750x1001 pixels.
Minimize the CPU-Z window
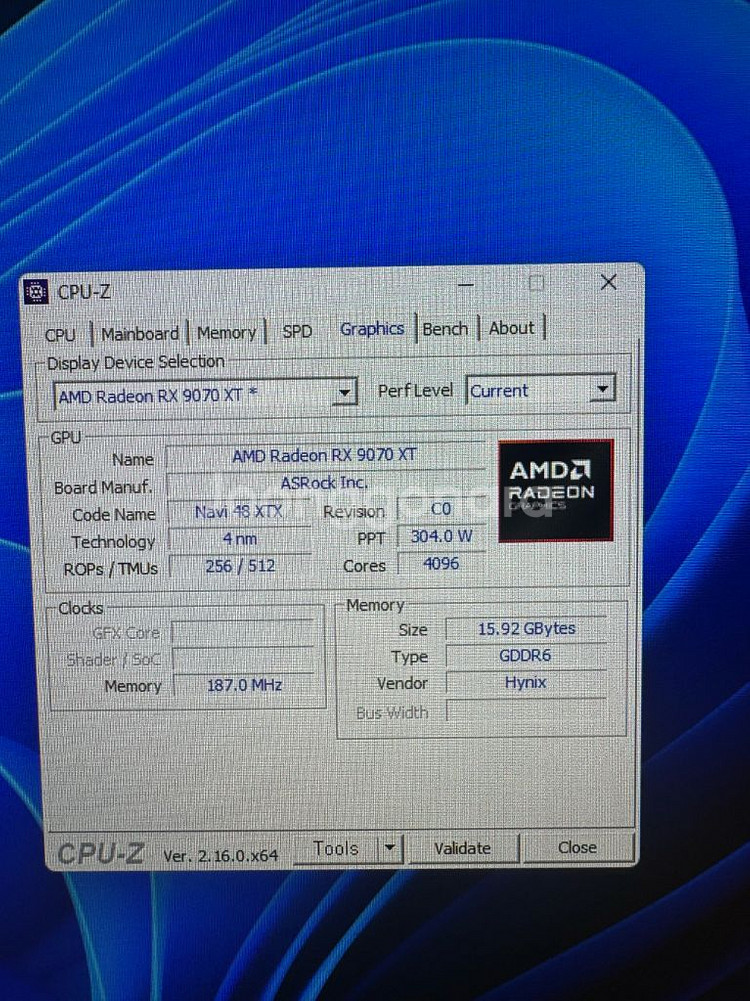point(466,284)
